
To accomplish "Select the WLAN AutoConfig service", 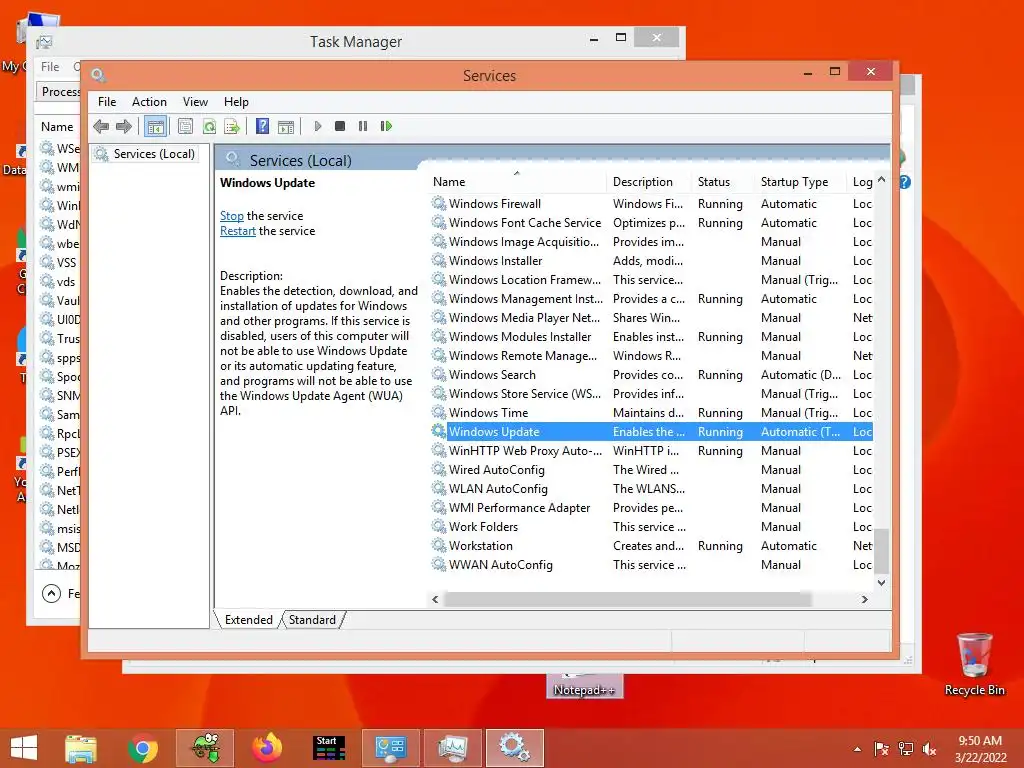I will [651, 488].
